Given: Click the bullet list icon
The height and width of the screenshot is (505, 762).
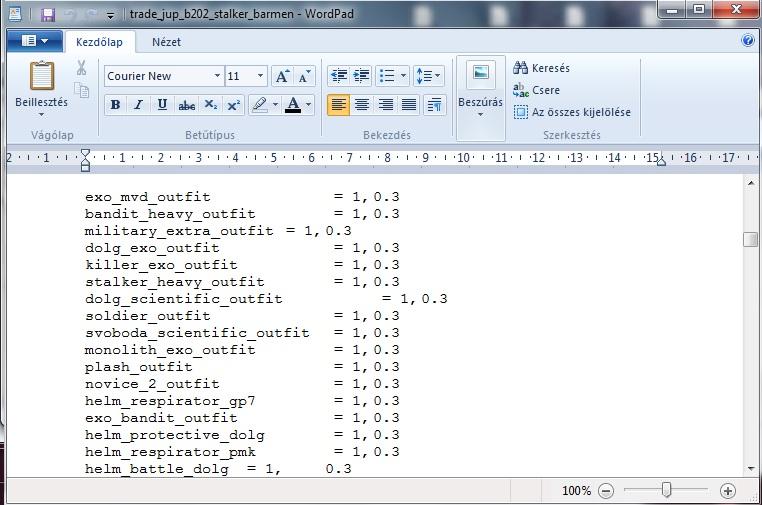Looking at the screenshot, I should point(387,76).
